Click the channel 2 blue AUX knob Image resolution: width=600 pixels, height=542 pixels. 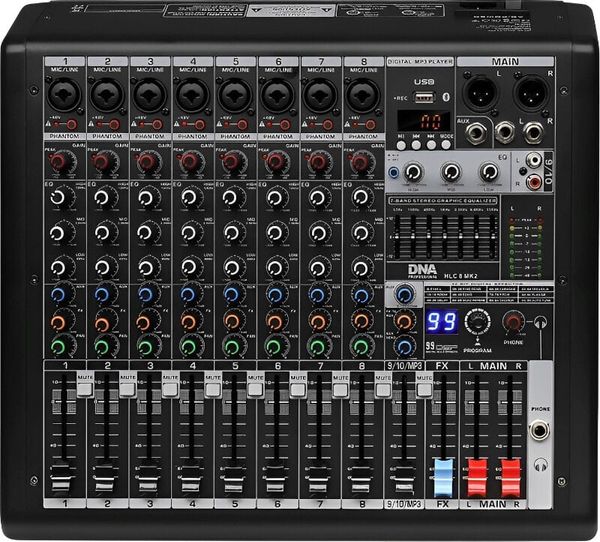coord(105,295)
